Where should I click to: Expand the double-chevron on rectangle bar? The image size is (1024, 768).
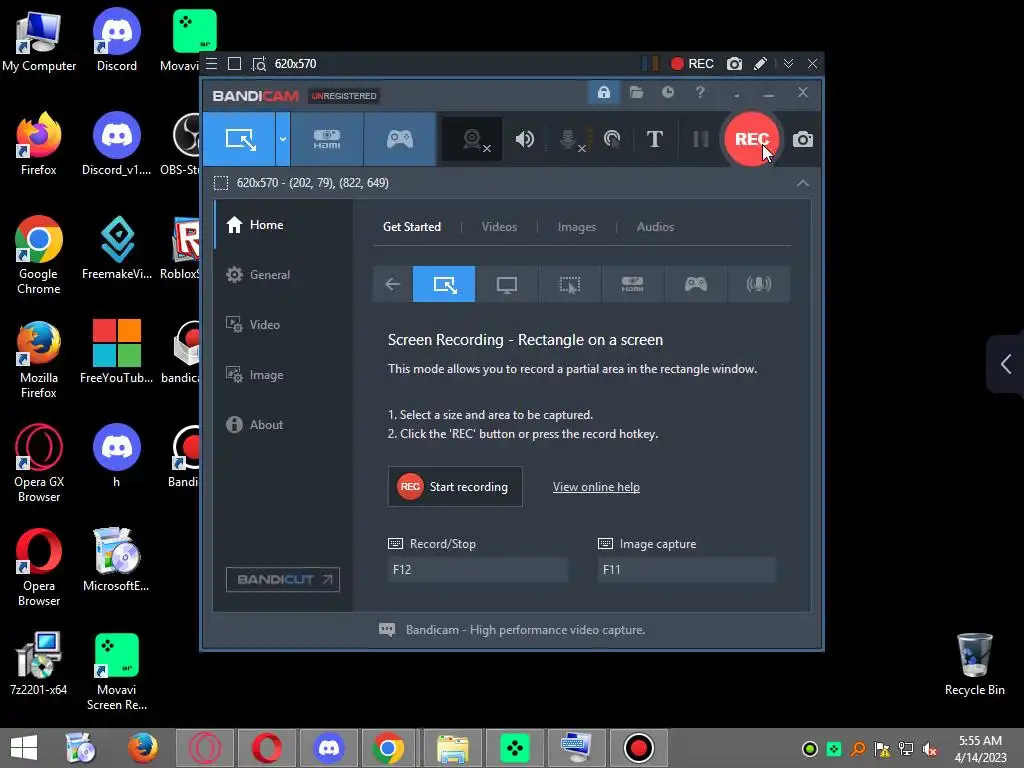pos(788,63)
